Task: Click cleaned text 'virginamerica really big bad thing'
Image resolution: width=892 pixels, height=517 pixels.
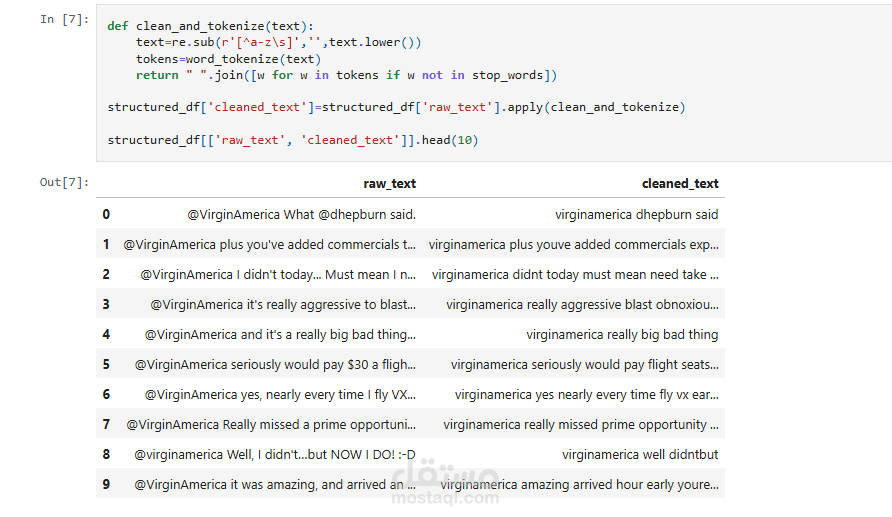Action: 621,334
